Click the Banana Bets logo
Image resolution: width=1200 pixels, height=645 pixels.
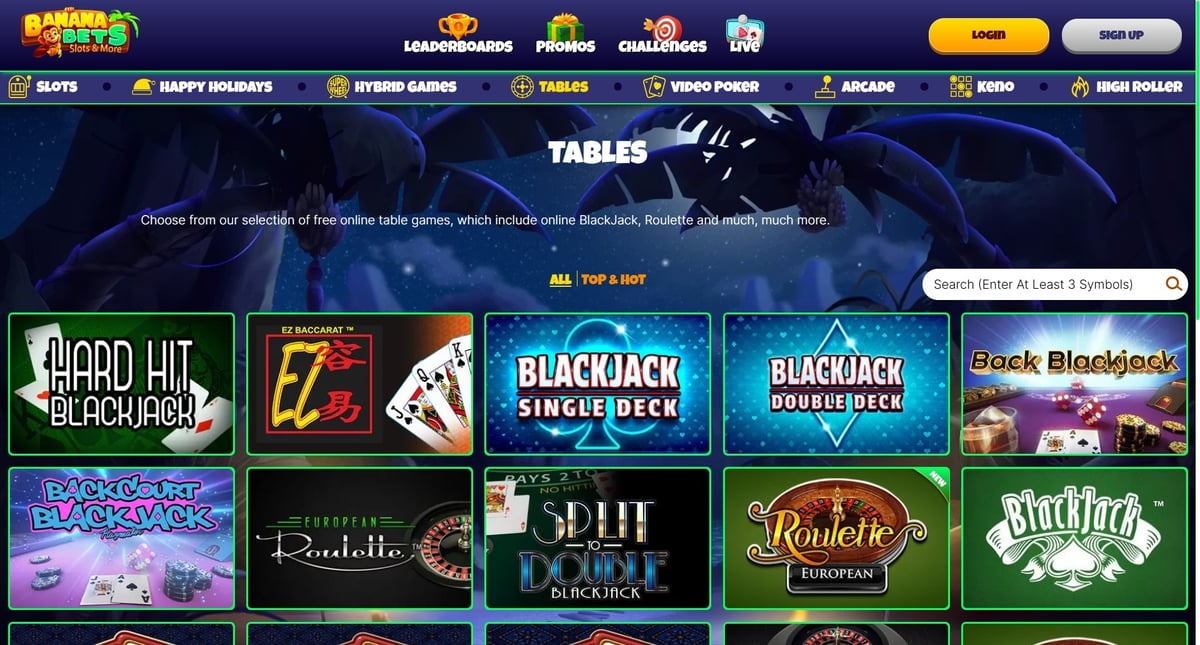point(78,33)
